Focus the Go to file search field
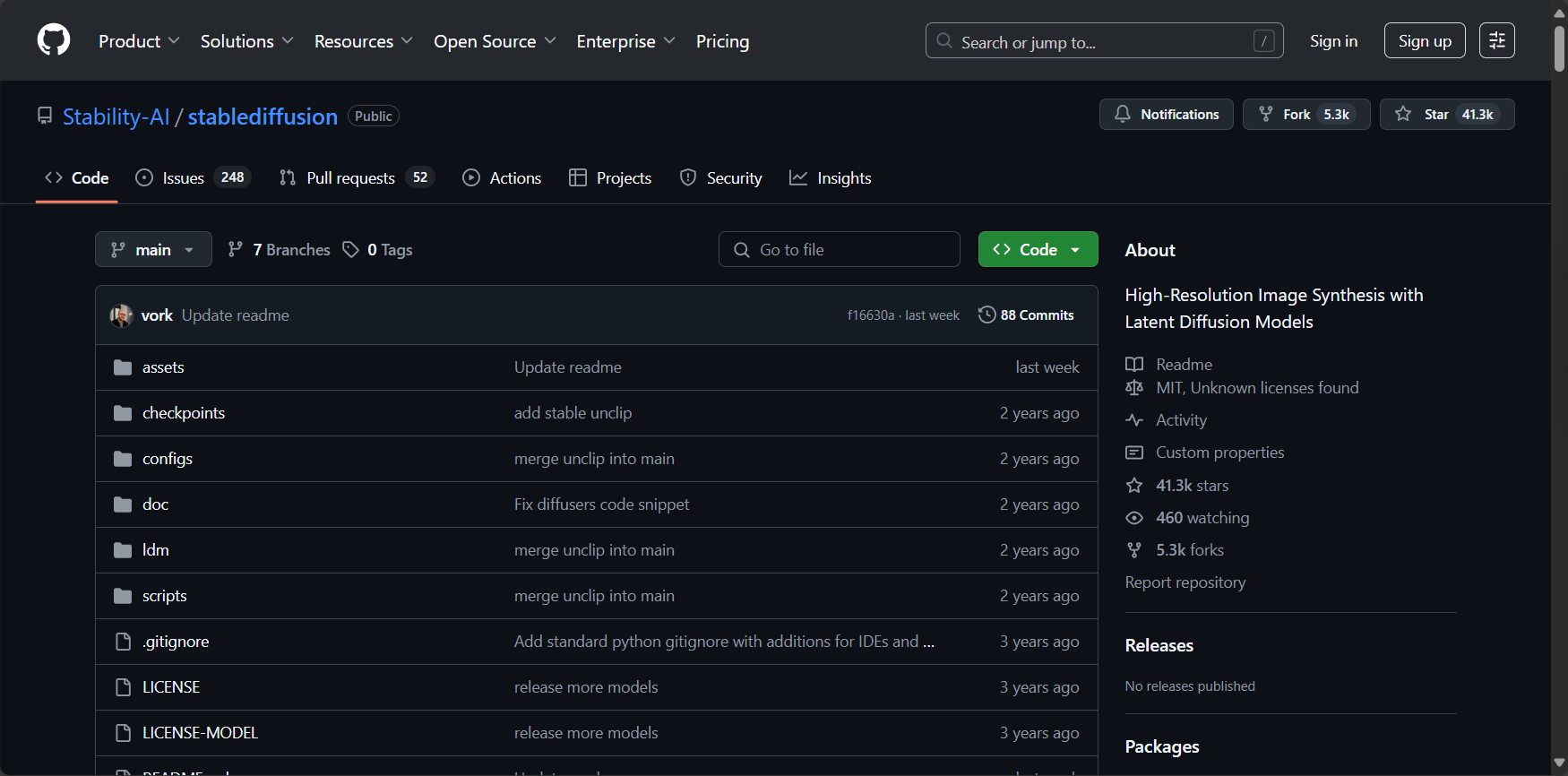This screenshot has height=776, width=1568. pyautogui.click(x=840, y=249)
